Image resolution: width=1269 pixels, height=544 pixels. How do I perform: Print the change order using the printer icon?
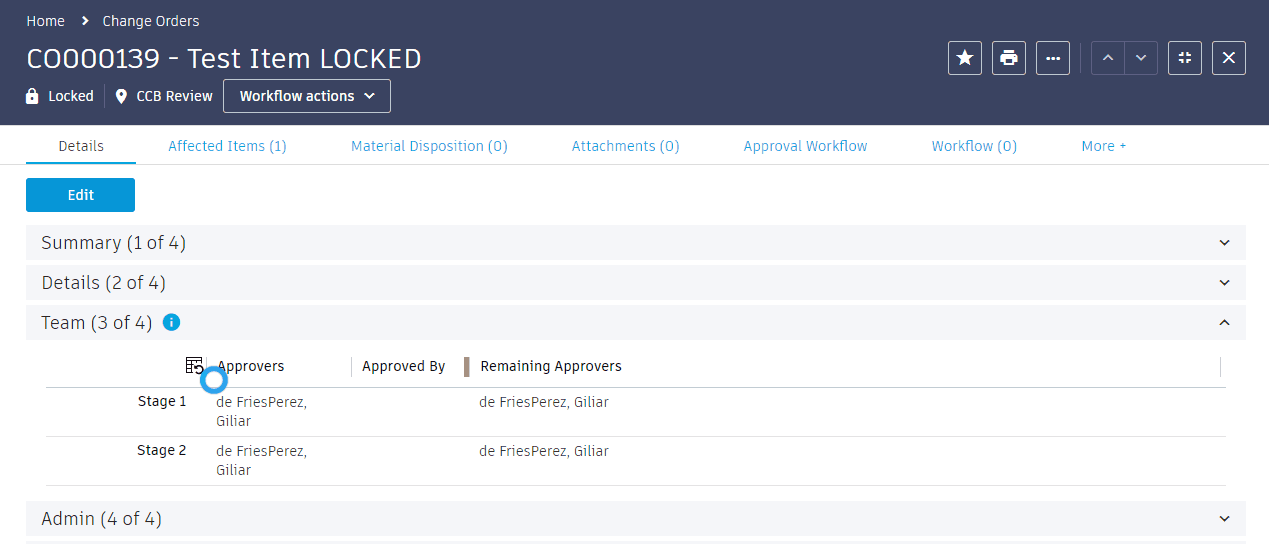(1009, 58)
